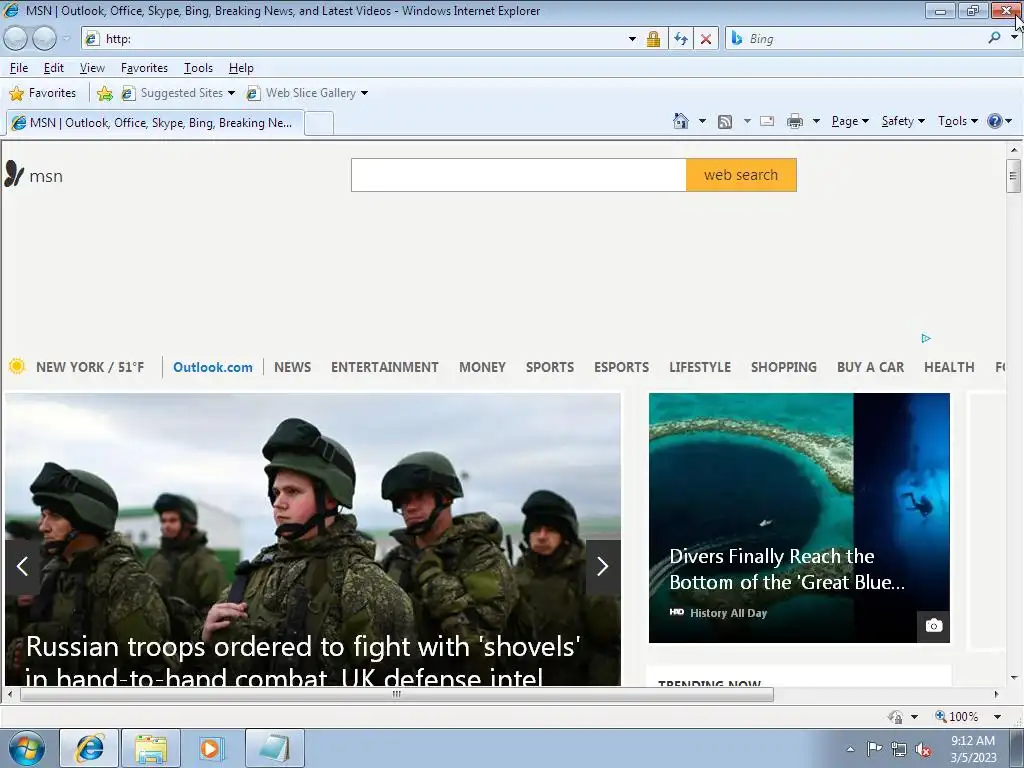Screen dimensions: 1024x768
Task: Click the Read Mail icon
Action: click(x=767, y=121)
